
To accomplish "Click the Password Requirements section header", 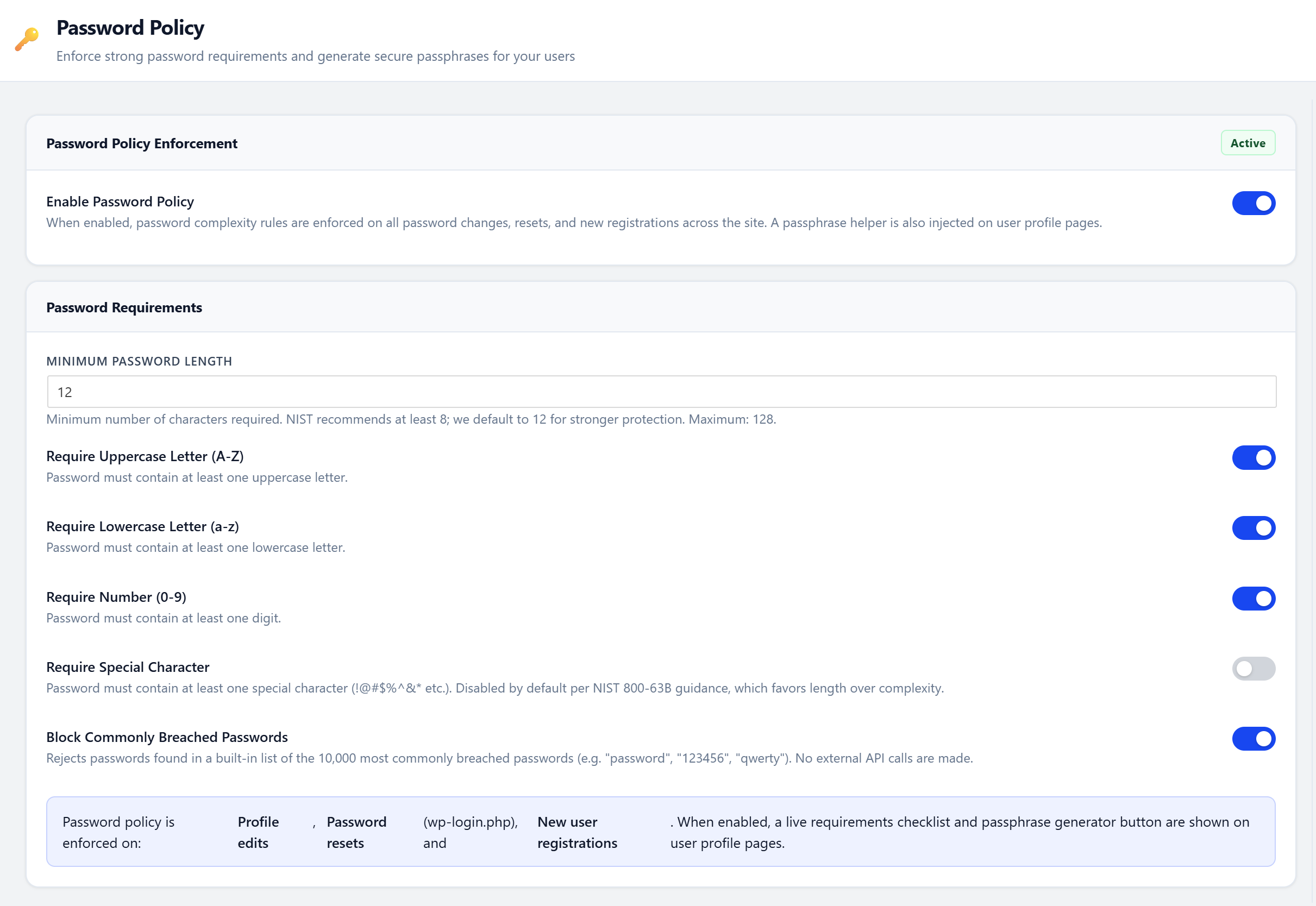I will 124,307.
